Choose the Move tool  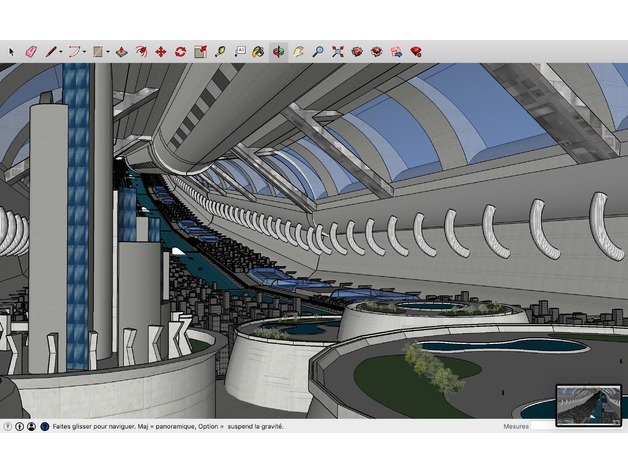coord(160,51)
